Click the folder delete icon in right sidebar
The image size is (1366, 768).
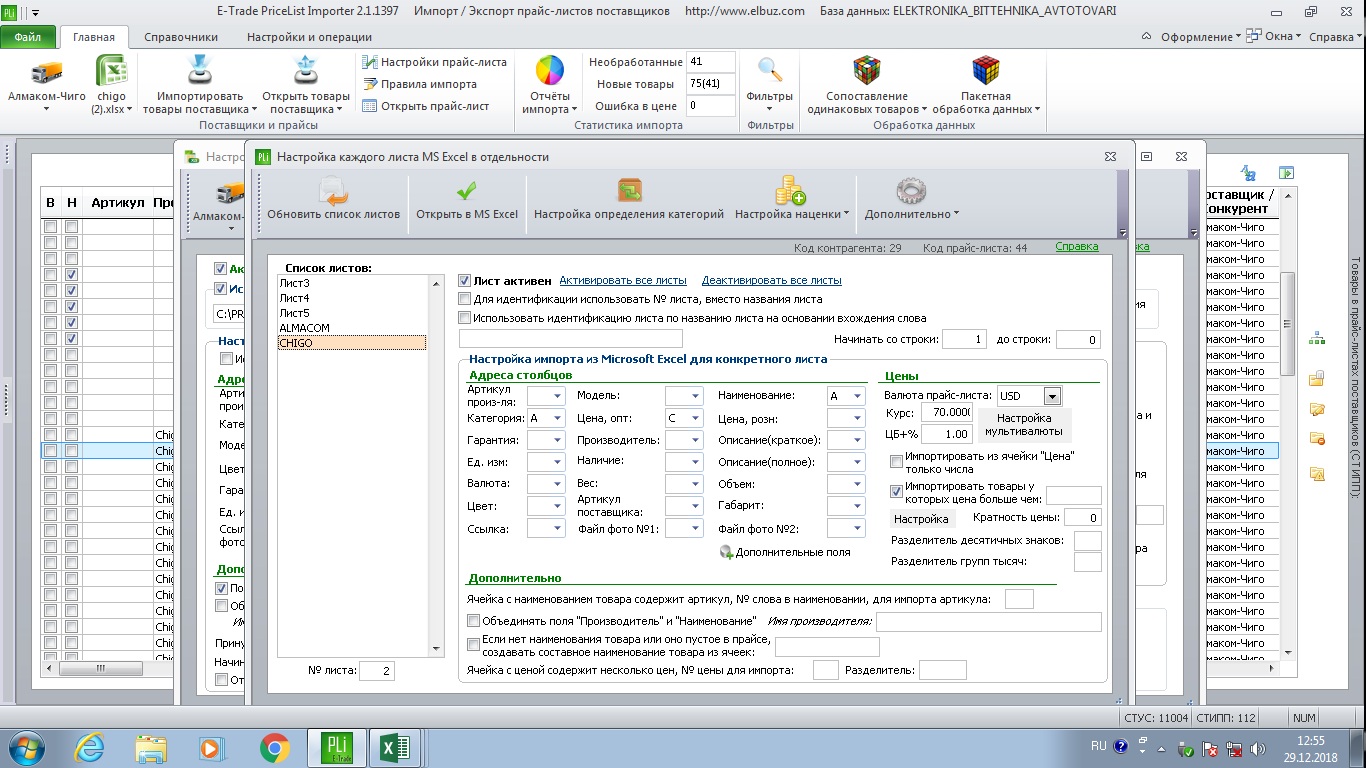point(1317,439)
